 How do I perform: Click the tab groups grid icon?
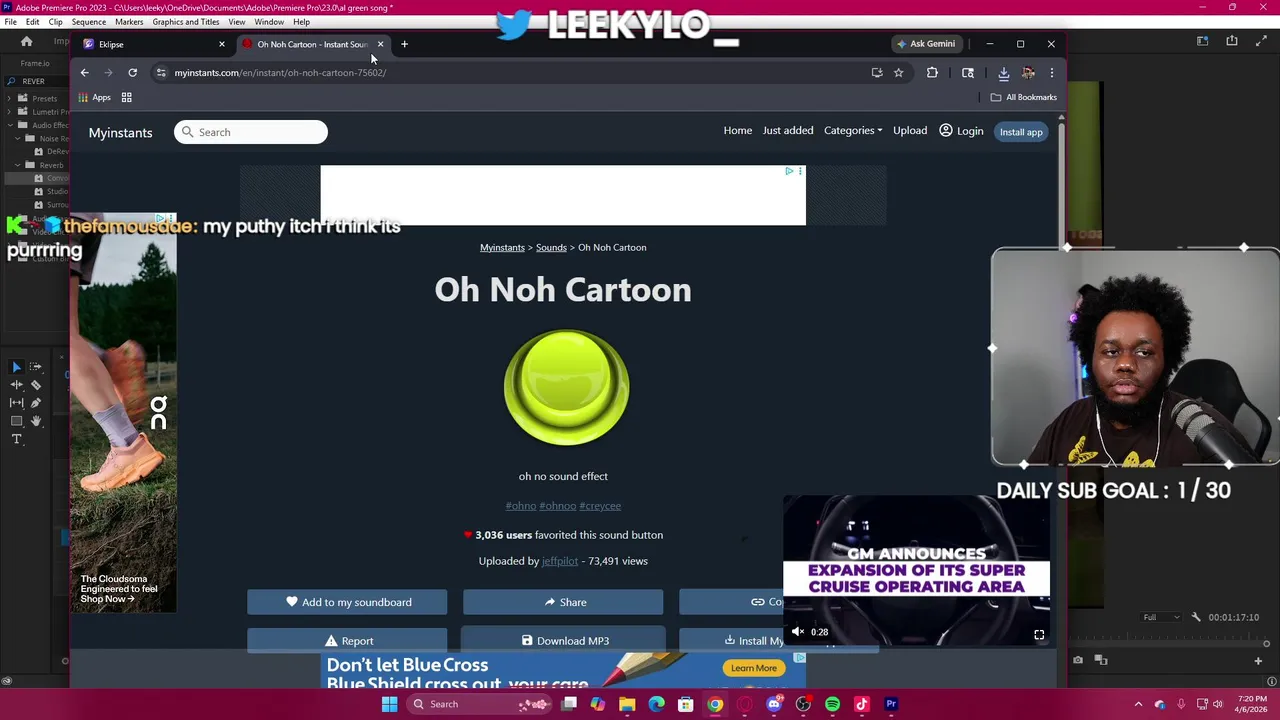coord(126,97)
